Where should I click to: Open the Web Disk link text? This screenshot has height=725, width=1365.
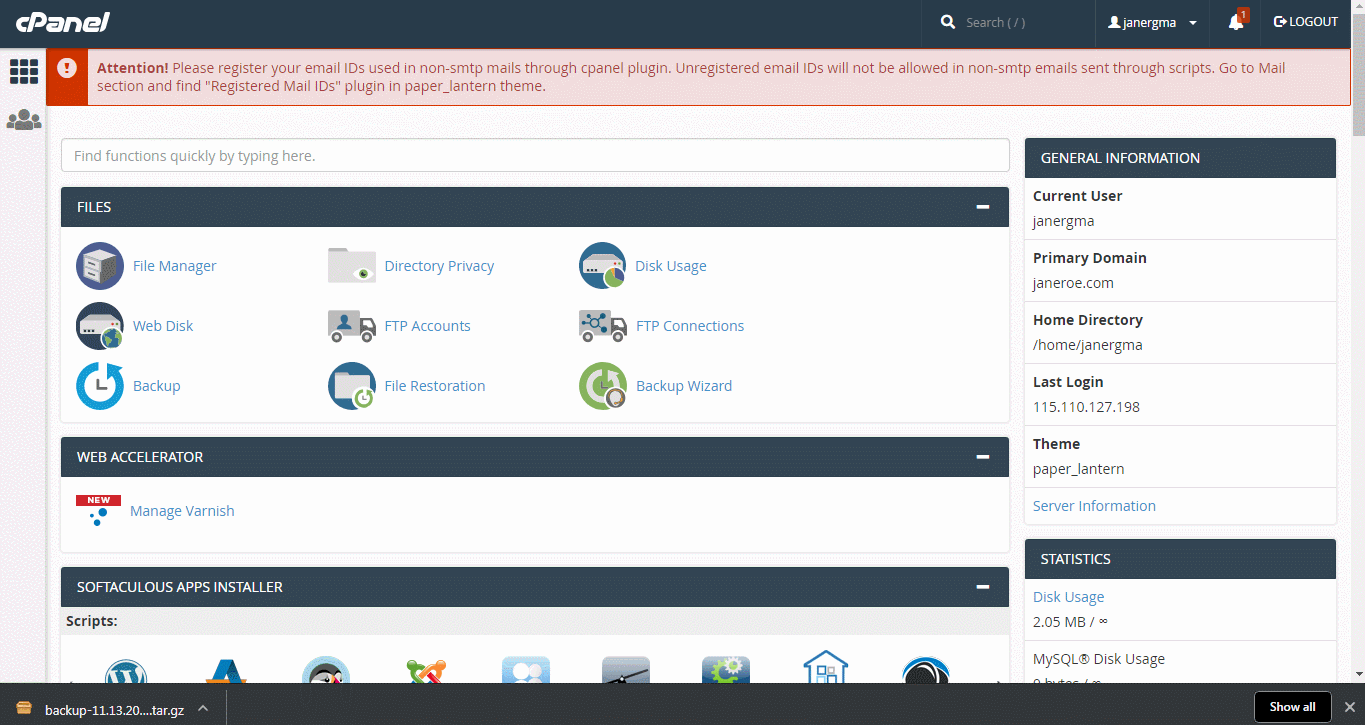click(163, 326)
